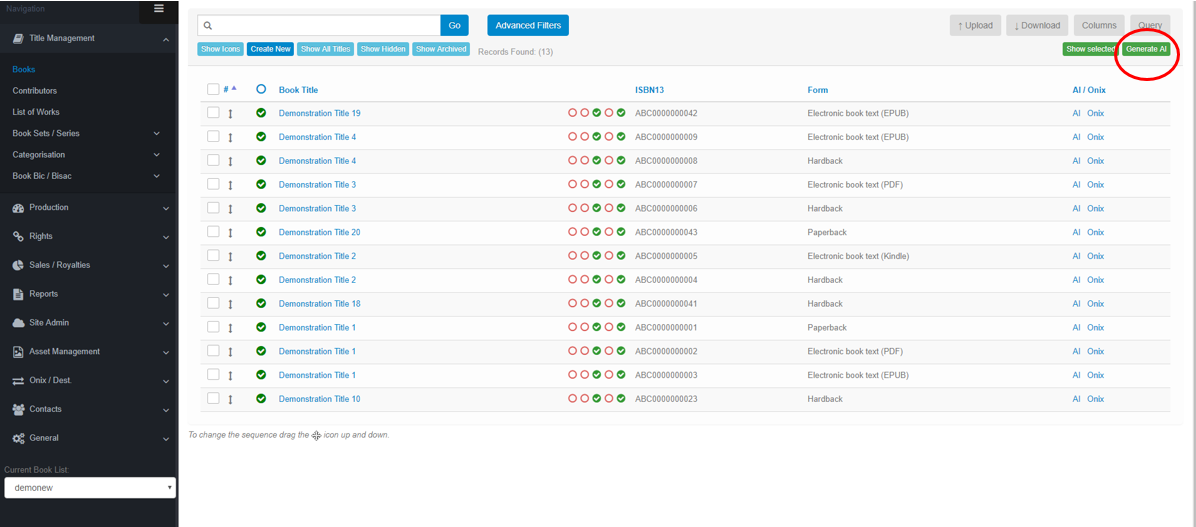Select the checkbox for Demonstration Title 10
The width and height of the screenshot is (1196, 527).
[213, 399]
